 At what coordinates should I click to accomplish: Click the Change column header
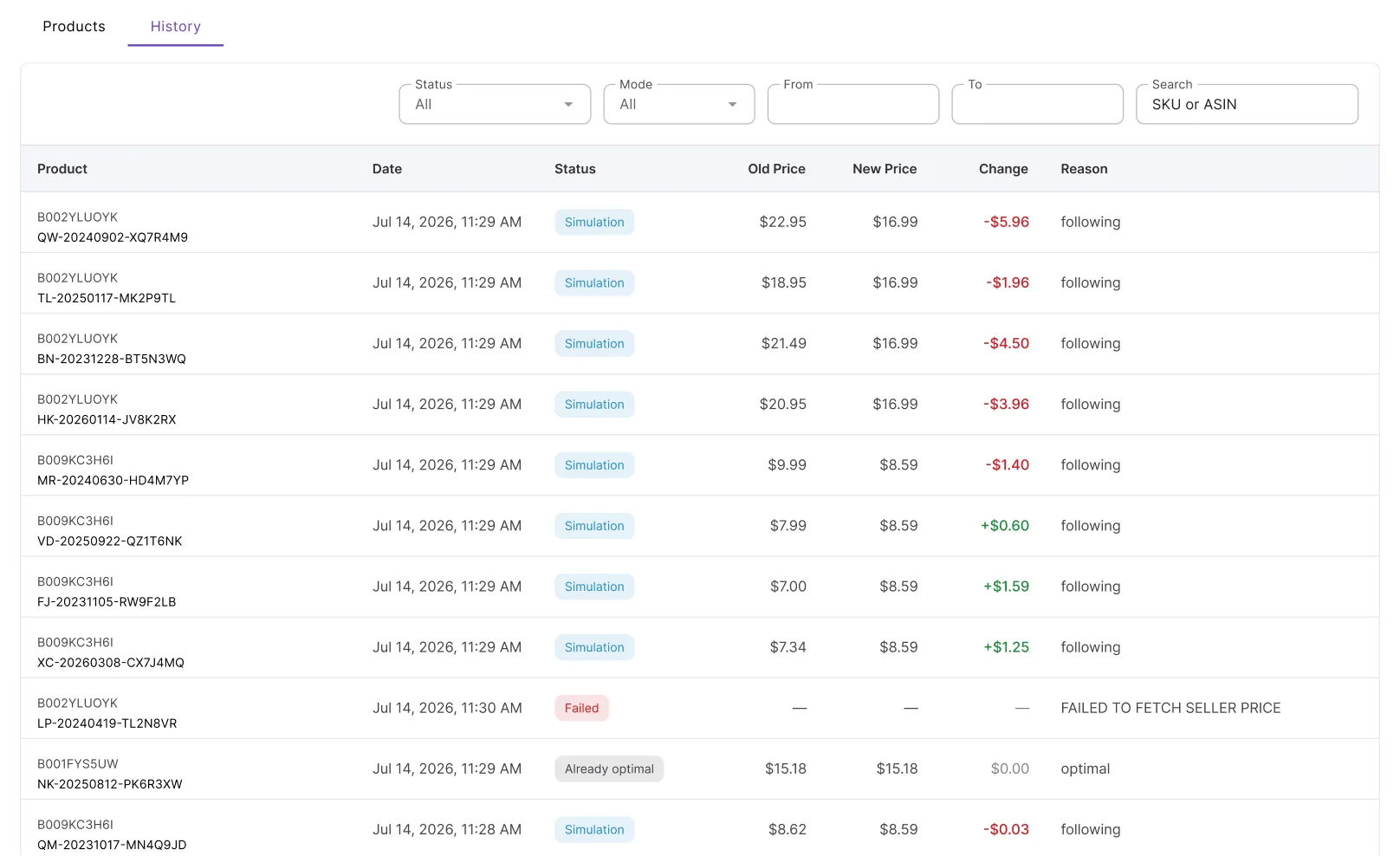pyautogui.click(x=1003, y=169)
